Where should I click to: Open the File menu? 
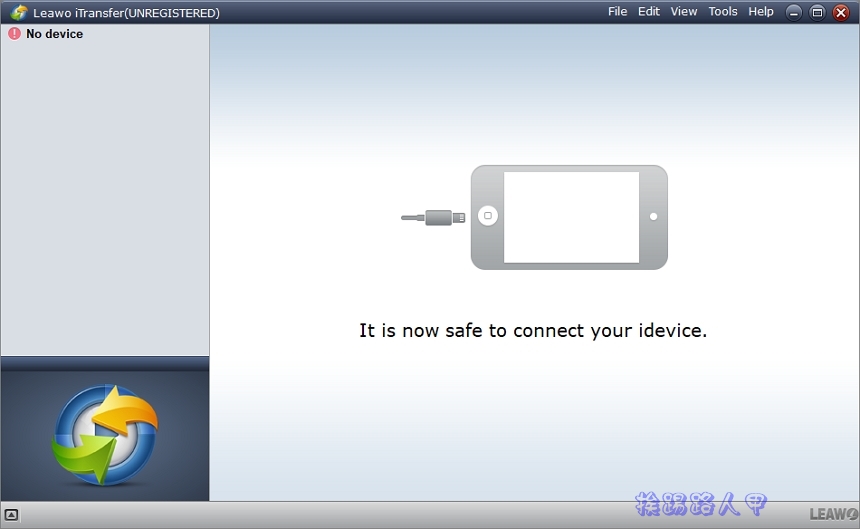pyautogui.click(x=617, y=12)
